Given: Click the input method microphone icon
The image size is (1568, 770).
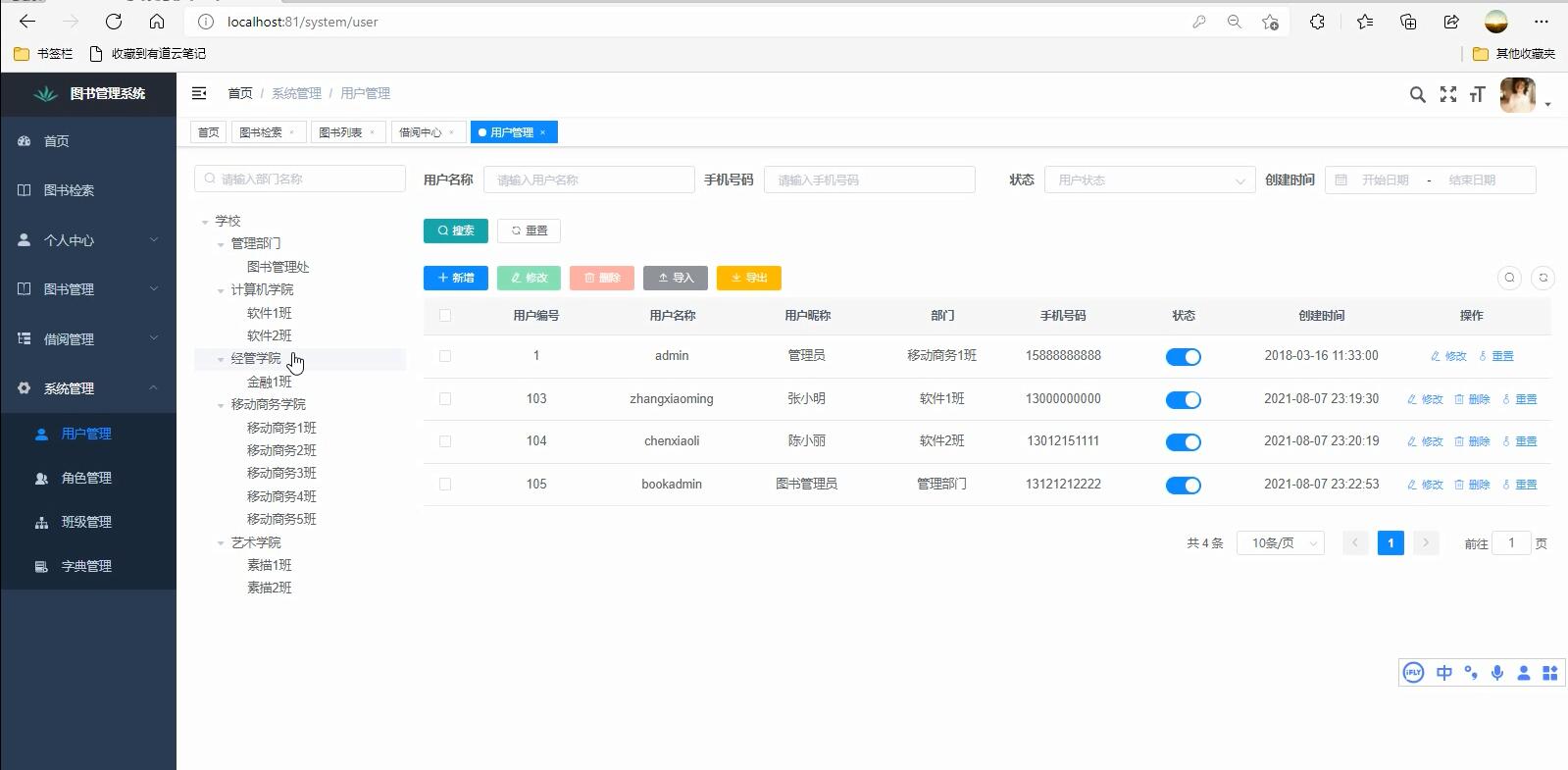Looking at the screenshot, I should point(1496,673).
